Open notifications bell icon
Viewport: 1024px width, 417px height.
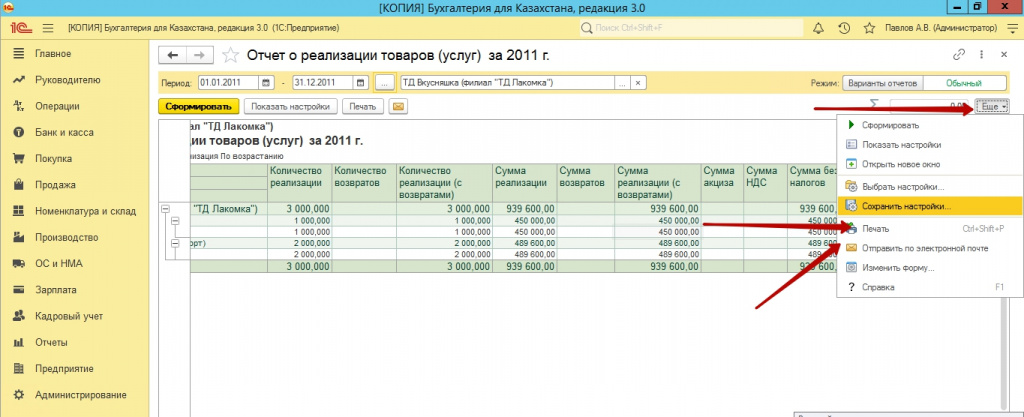[818, 28]
